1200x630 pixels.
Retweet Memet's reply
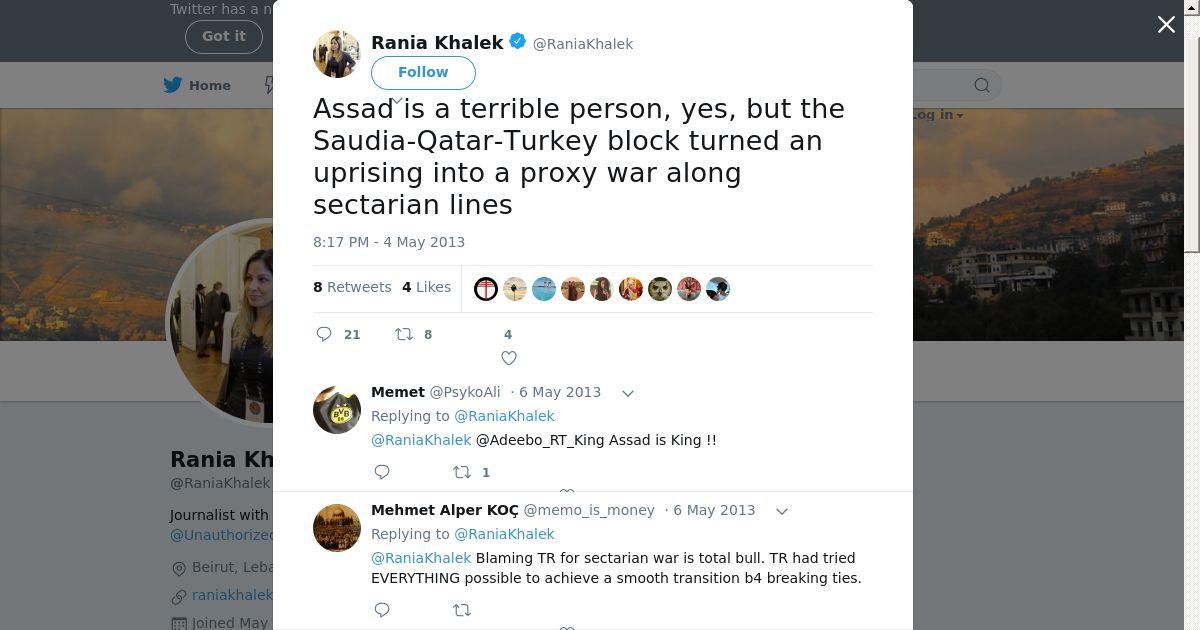coord(462,472)
